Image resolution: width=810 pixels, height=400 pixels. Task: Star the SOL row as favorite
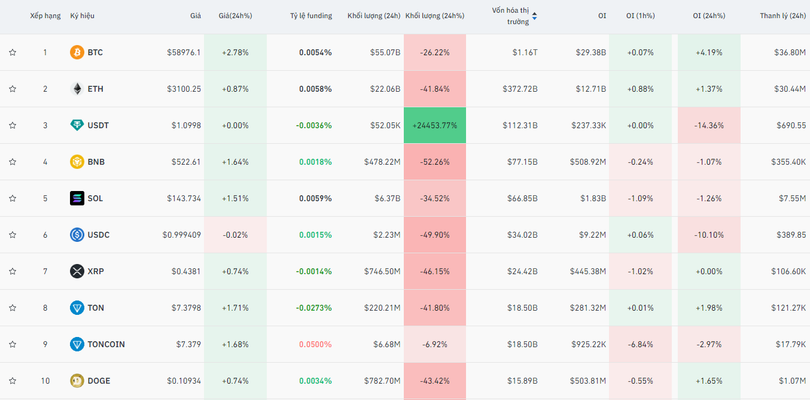point(13,198)
